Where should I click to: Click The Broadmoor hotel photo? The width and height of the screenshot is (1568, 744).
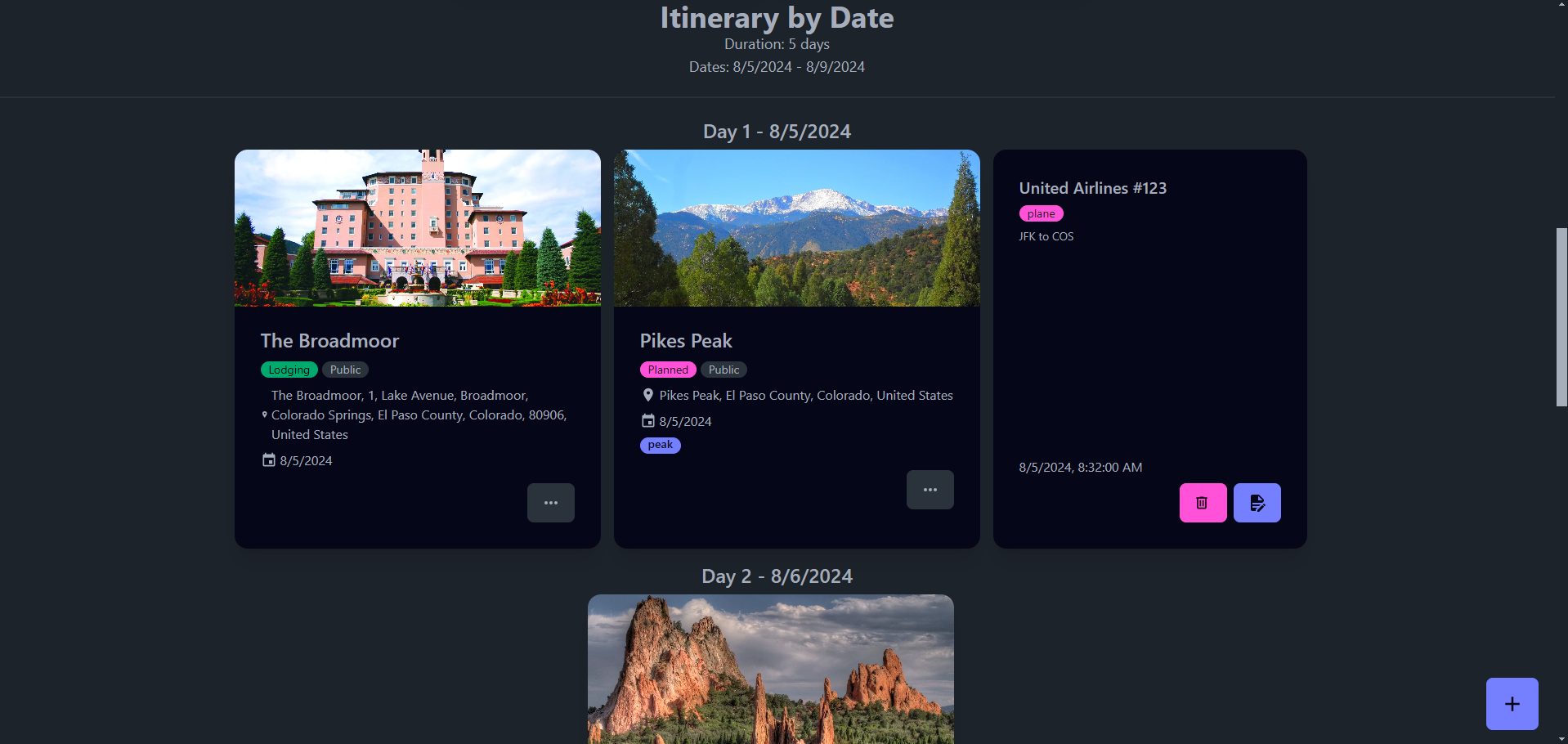(417, 227)
